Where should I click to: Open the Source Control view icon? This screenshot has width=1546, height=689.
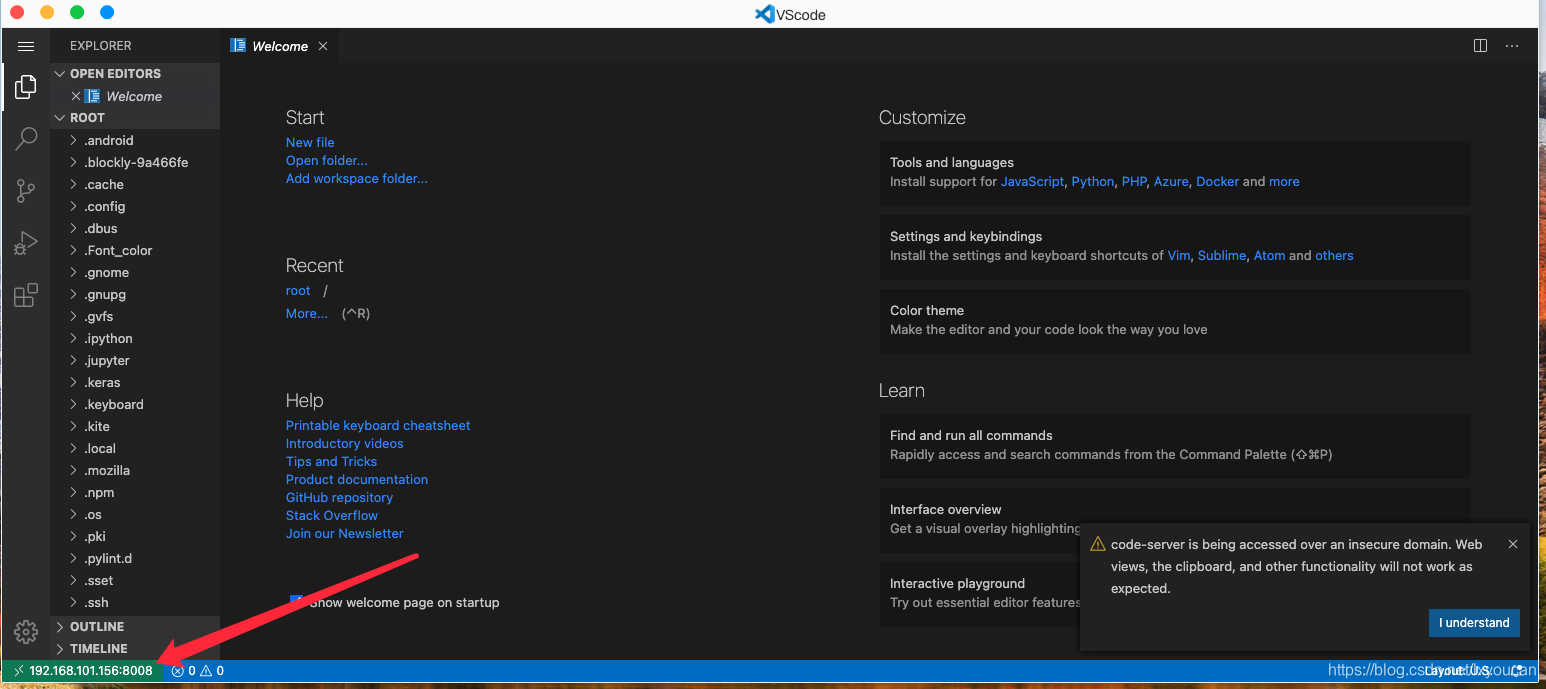(x=26, y=190)
